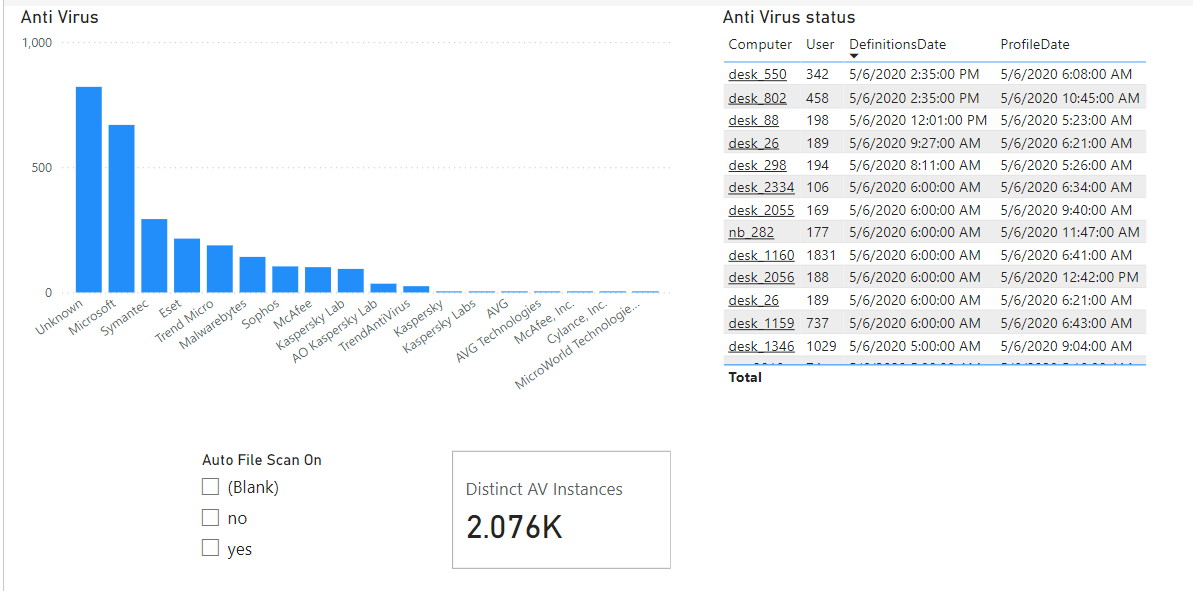Open the desk_802 computer link
The image size is (1193, 591).
757,98
